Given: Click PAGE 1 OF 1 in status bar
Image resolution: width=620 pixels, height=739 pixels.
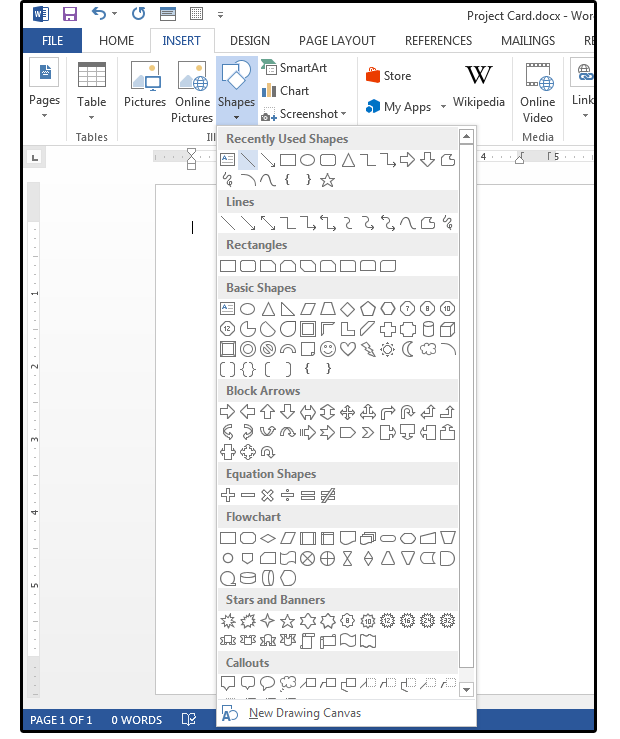Looking at the screenshot, I should [x=61, y=720].
